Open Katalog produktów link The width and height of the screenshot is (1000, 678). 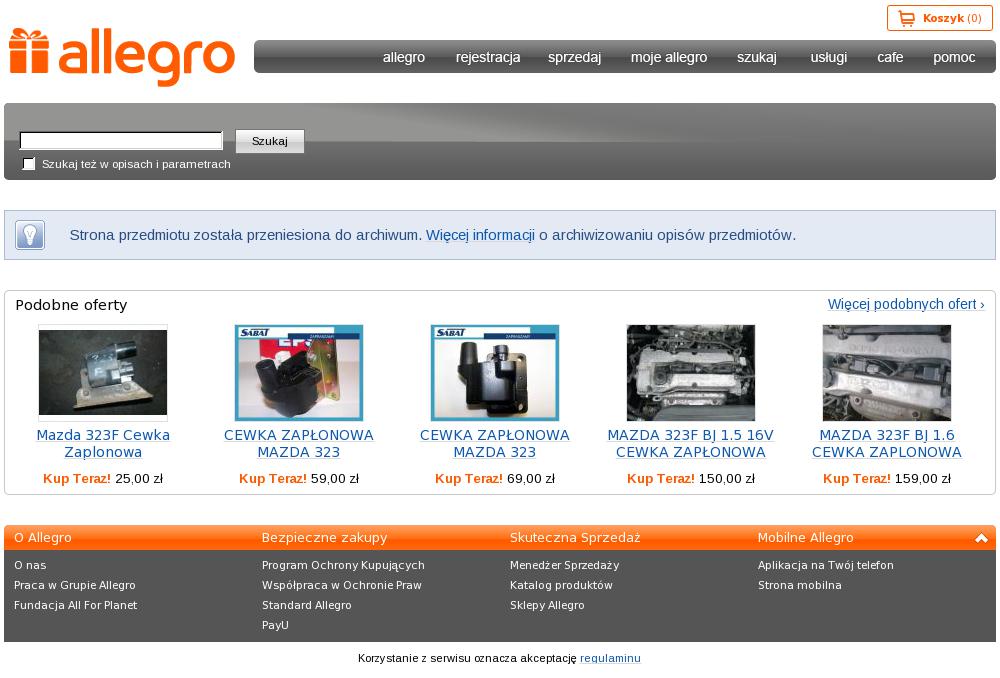point(561,585)
